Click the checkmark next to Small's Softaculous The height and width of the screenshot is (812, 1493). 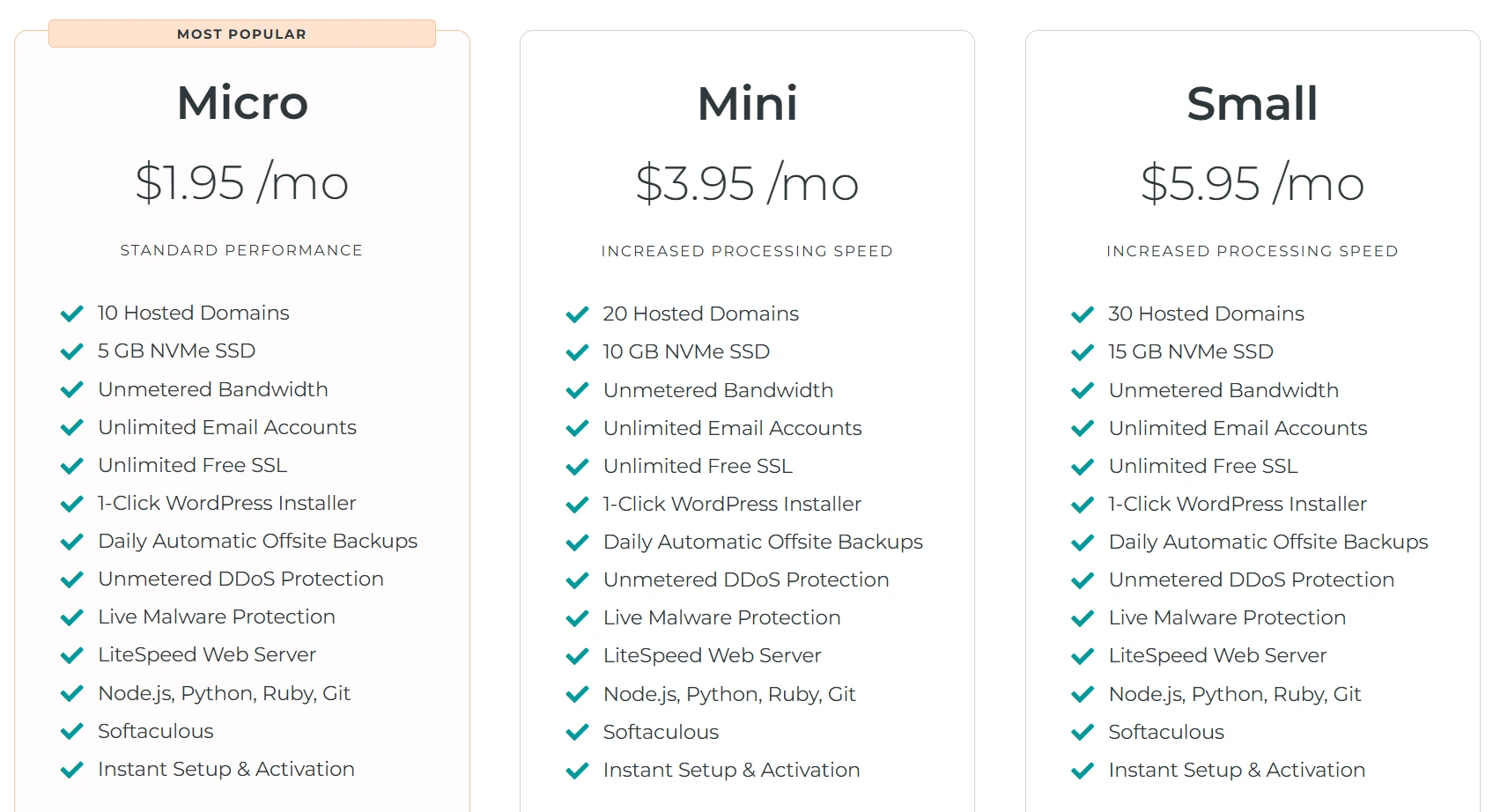pos(1083,733)
